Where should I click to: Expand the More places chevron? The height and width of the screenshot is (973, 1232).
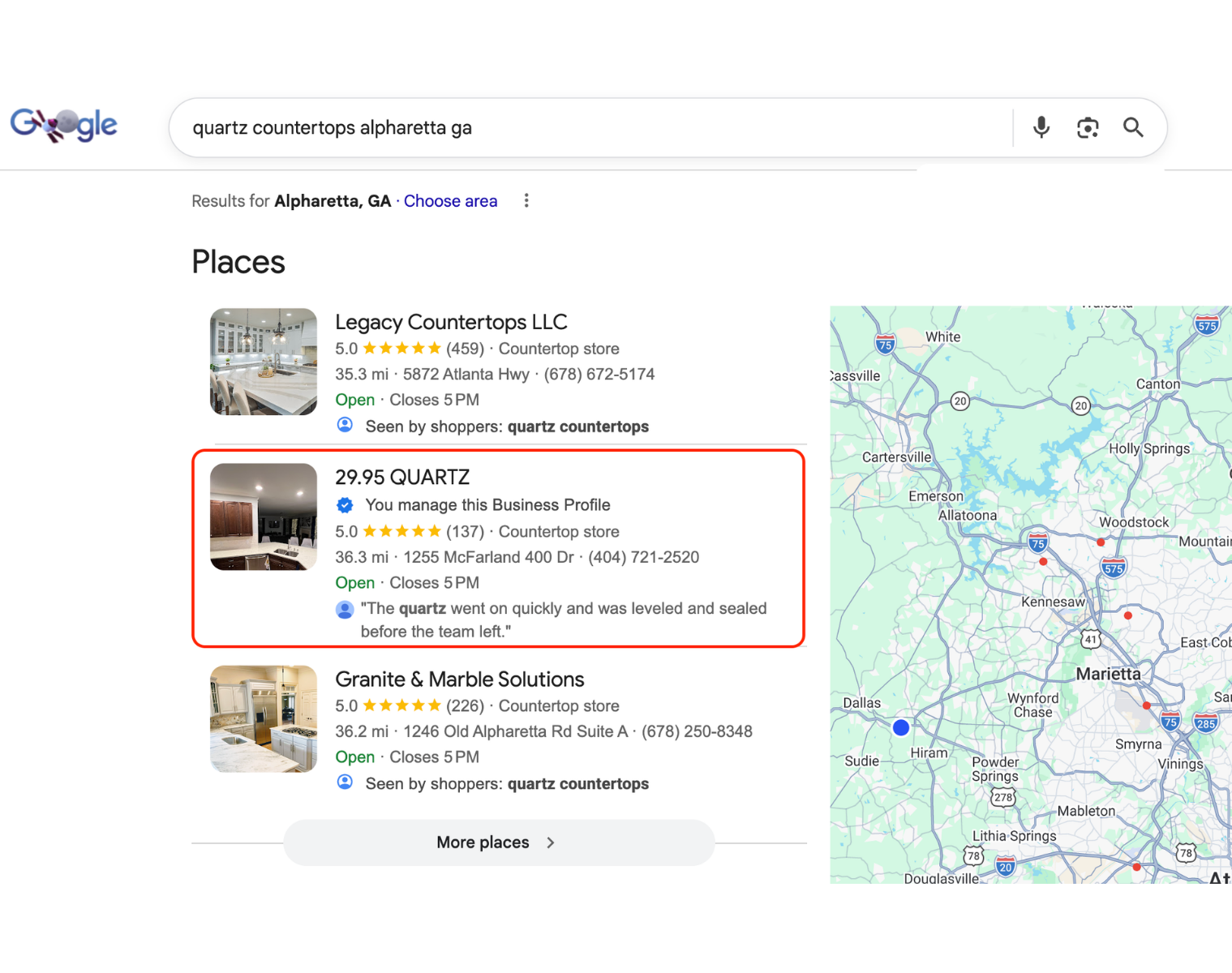point(550,842)
